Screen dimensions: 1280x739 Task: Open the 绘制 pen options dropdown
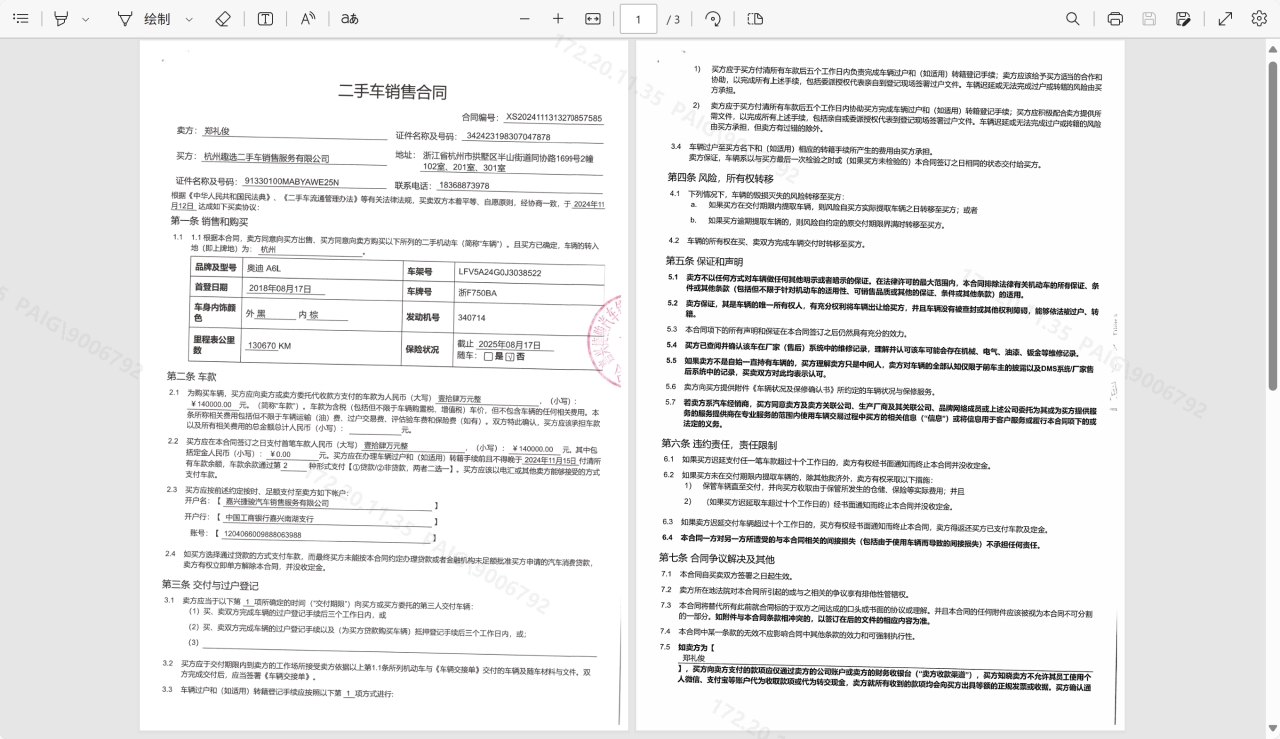tap(187, 19)
